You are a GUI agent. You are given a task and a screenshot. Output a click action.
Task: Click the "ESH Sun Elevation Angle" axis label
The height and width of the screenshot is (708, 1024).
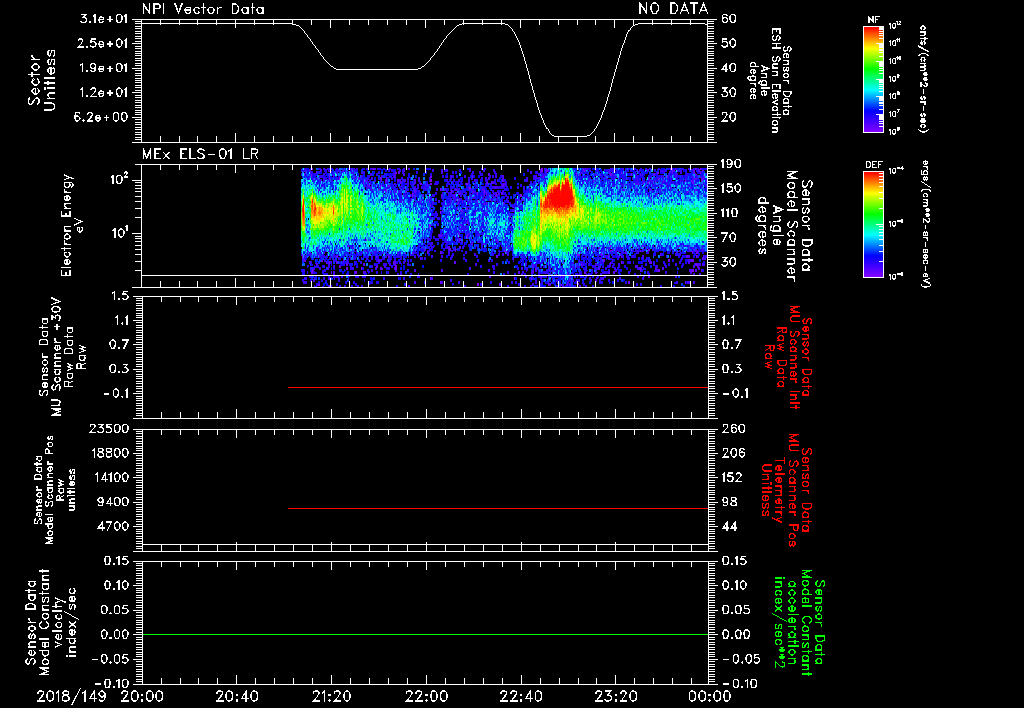pyautogui.click(x=770, y=80)
